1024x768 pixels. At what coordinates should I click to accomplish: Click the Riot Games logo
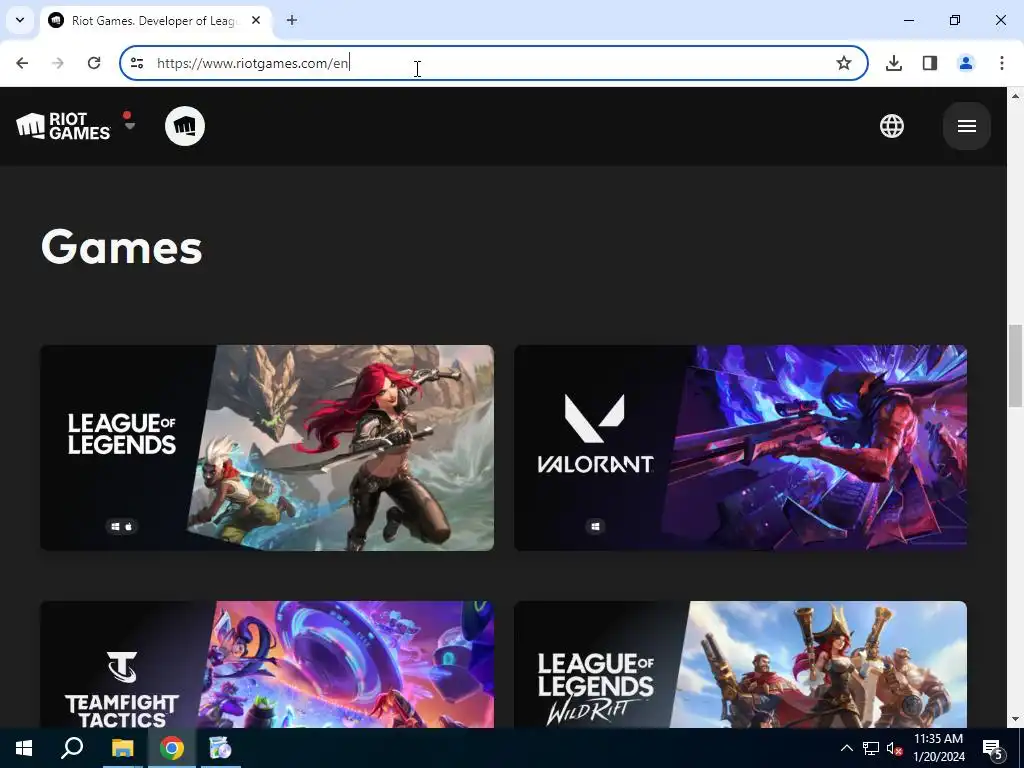[63, 126]
